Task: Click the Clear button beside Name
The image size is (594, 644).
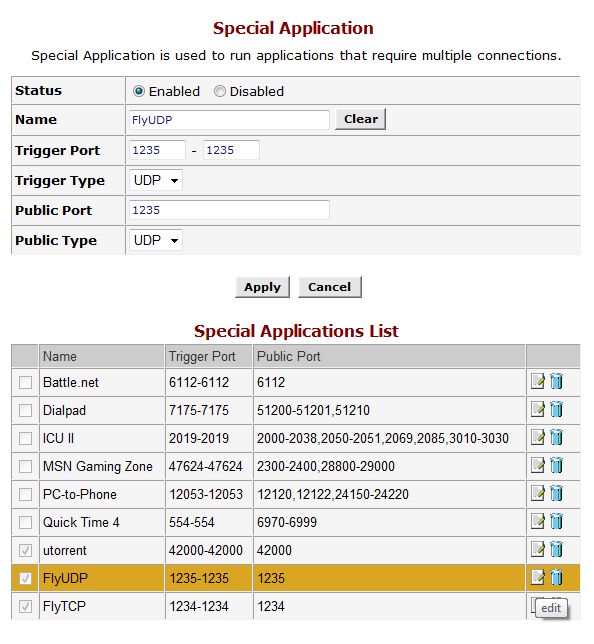Action: point(361,119)
